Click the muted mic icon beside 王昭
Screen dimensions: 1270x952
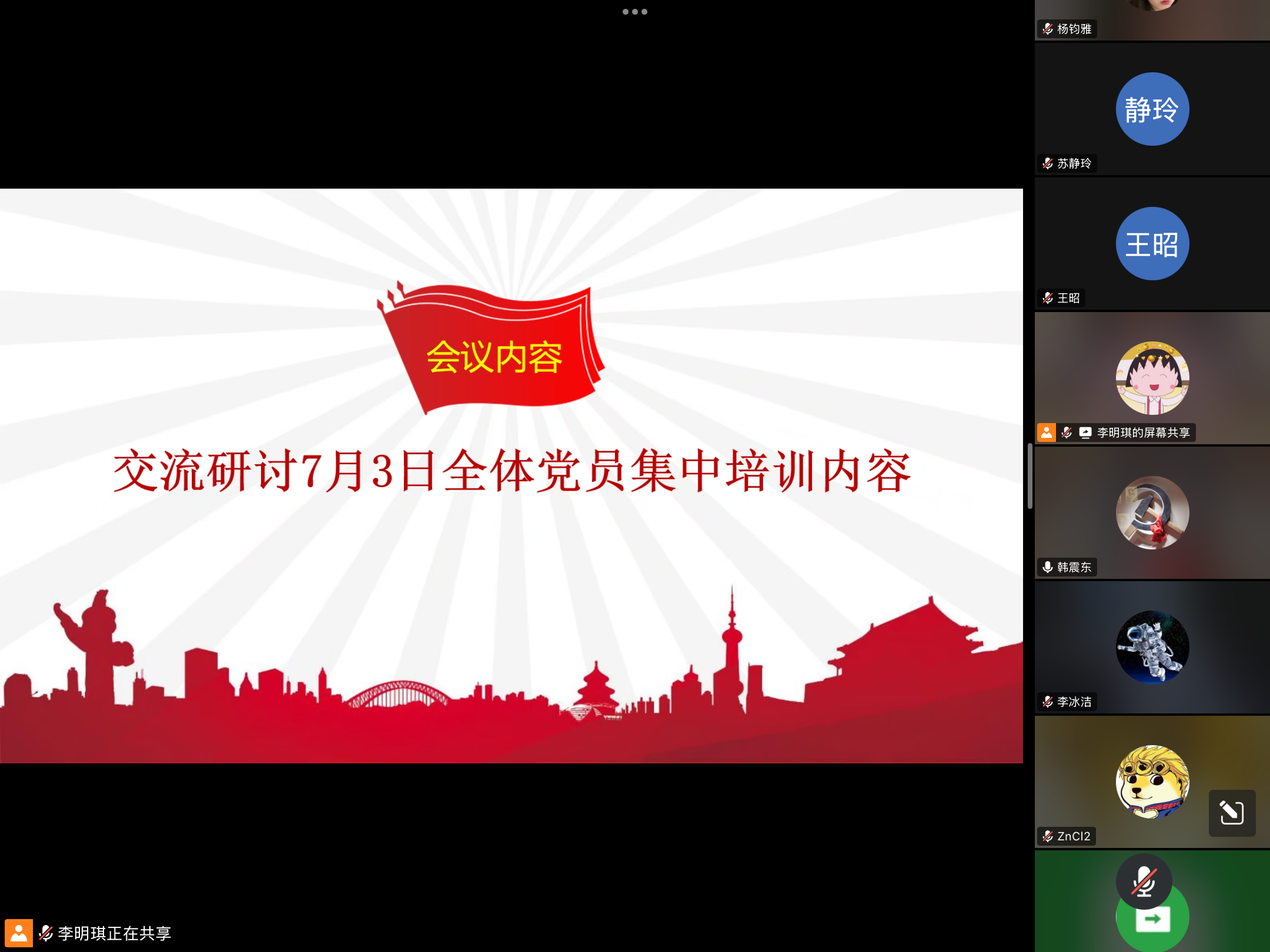click(1048, 298)
